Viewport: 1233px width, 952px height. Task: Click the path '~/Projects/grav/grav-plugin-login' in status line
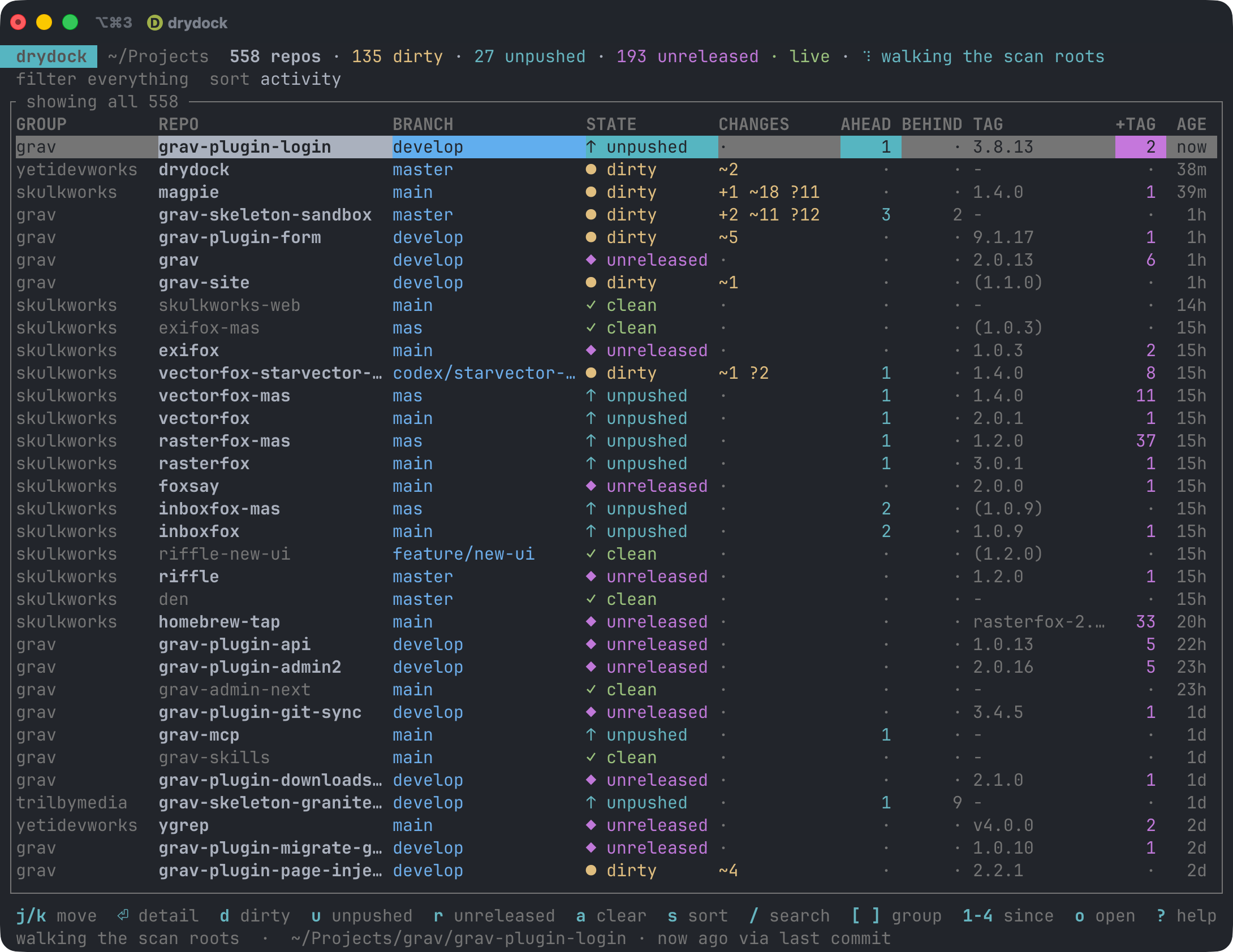click(459, 938)
